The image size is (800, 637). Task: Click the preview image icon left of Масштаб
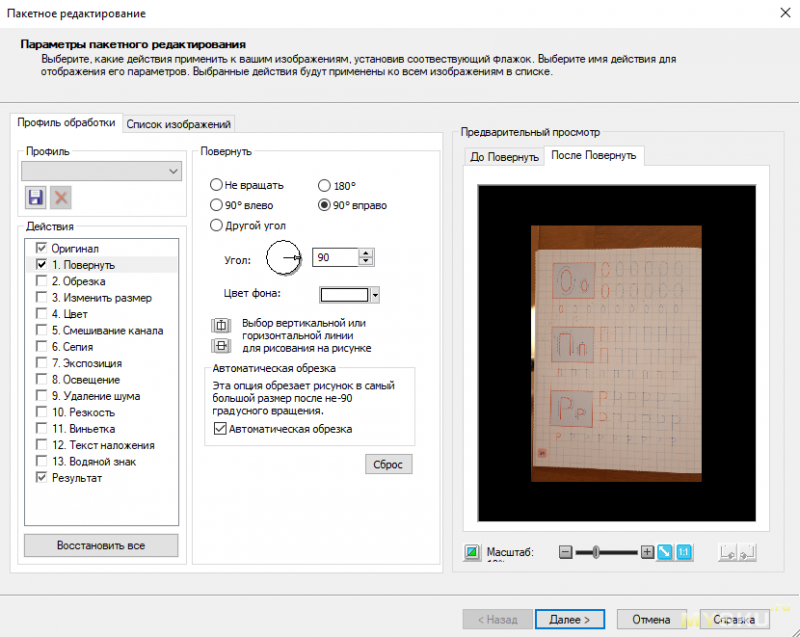pyautogui.click(x=472, y=552)
